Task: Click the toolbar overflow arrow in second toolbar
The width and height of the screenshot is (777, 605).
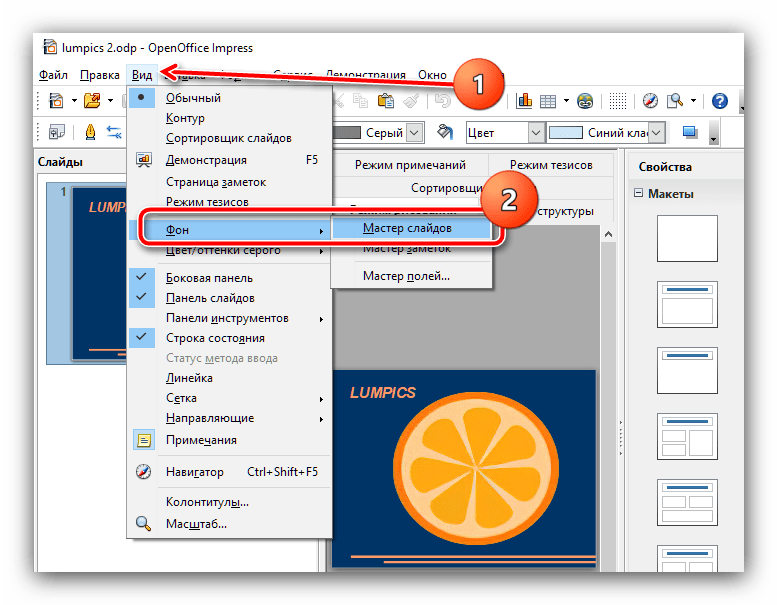Action: click(x=714, y=133)
